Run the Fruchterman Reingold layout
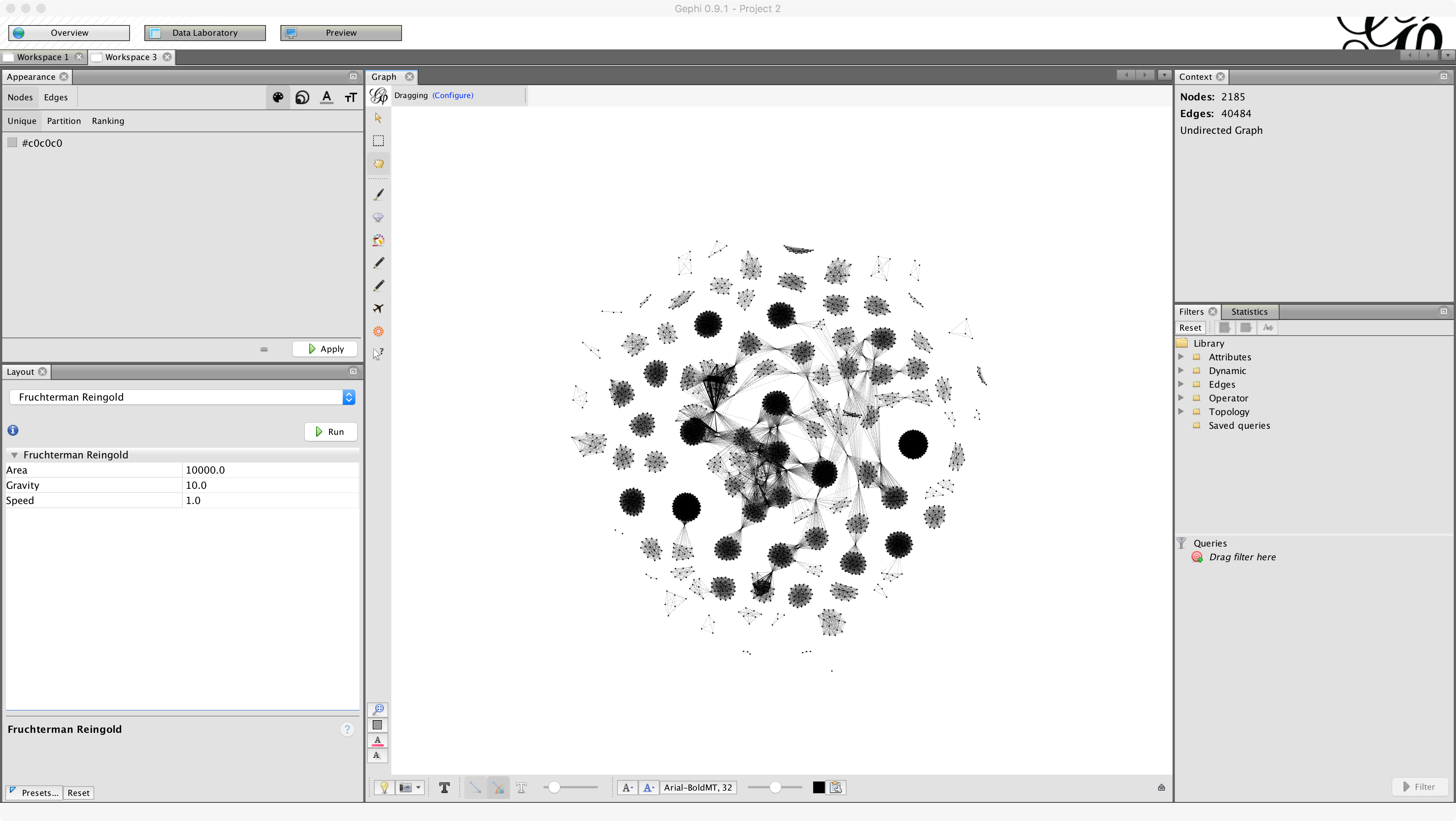Viewport: 1456px width, 821px height. coord(330,431)
